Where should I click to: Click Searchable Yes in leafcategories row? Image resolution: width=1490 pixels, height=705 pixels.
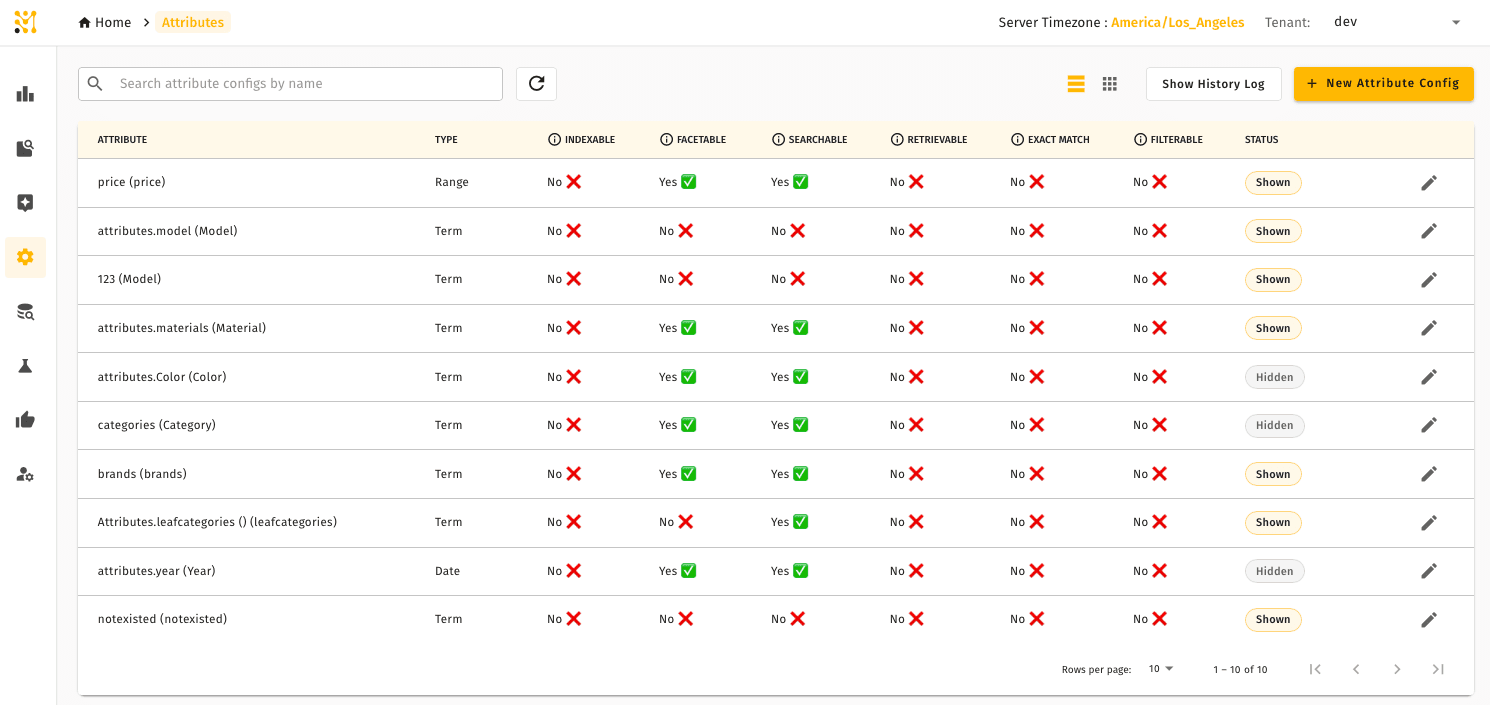(x=789, y=522)
